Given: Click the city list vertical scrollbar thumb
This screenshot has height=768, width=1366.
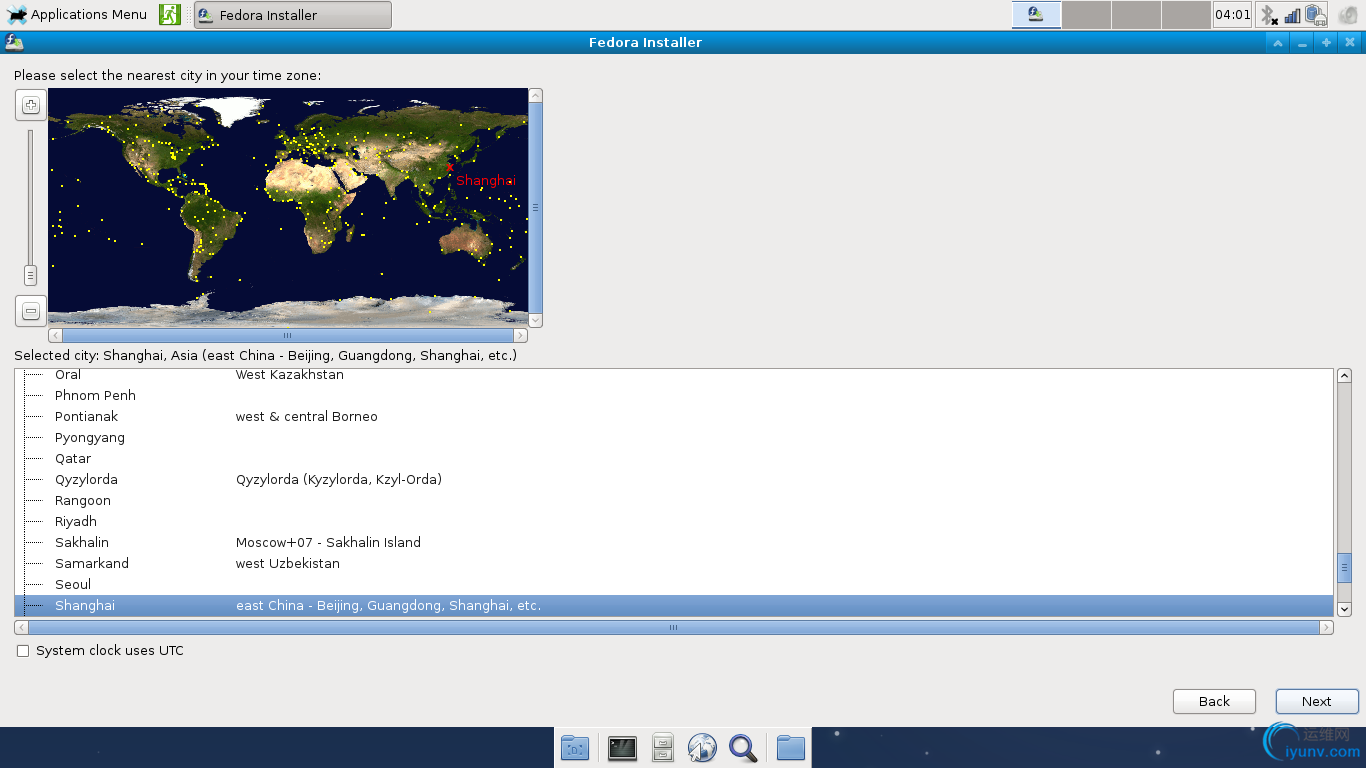Looking at the screenshot, I should [x=1345, y=567].
